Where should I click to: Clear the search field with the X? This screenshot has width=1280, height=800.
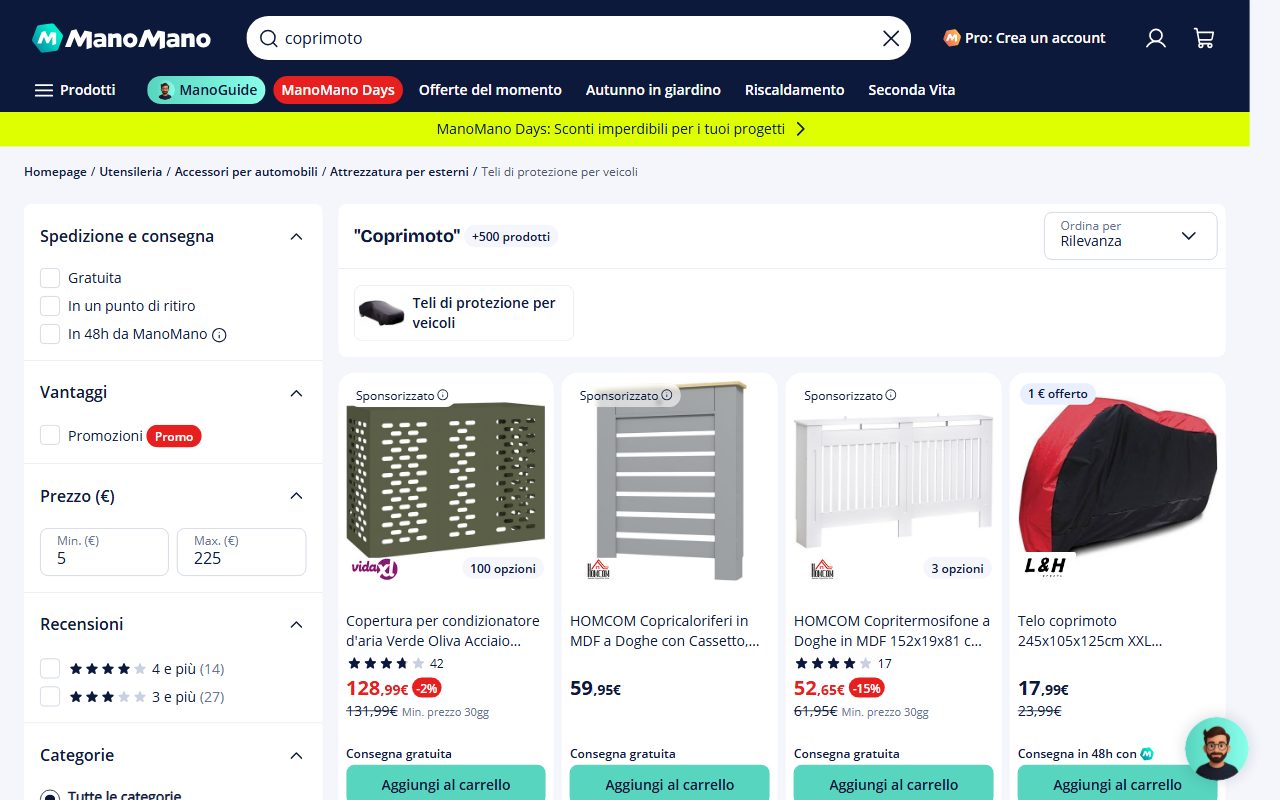pos(891,39)
